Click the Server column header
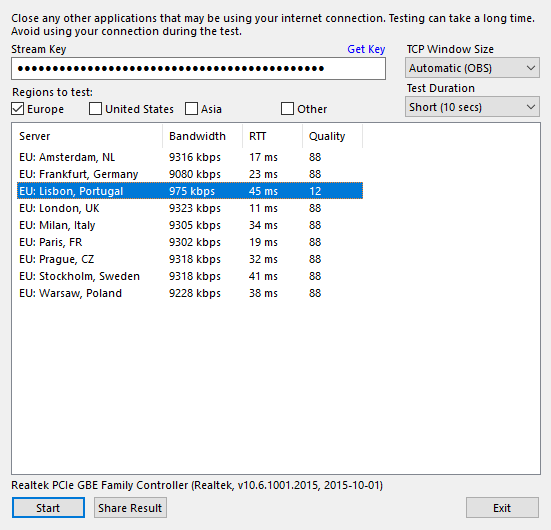This screenshot has width=551, height=530. pos(90,136)
